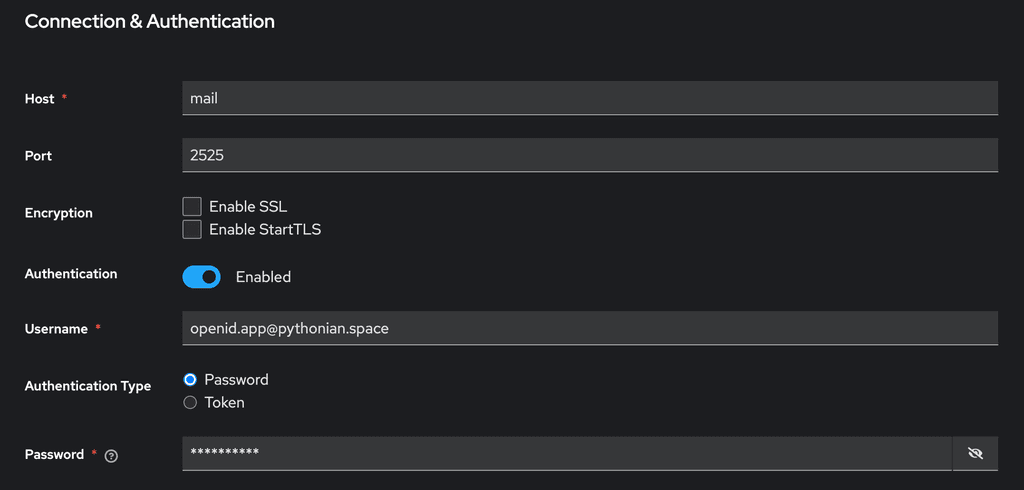Click the "Enable StartTLS" text label
This screenshot has height=490, width=1024.
[265, 229]
